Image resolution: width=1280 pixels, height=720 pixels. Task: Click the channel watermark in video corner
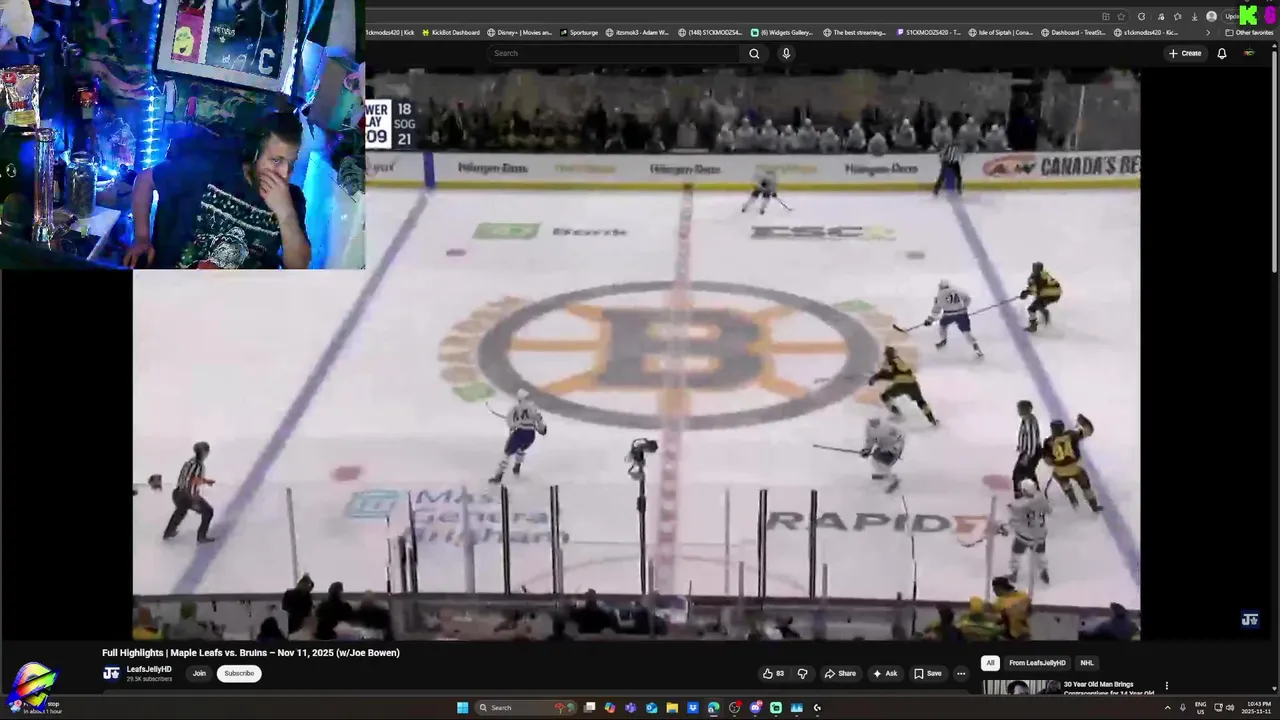click(x=1249, y=620)
